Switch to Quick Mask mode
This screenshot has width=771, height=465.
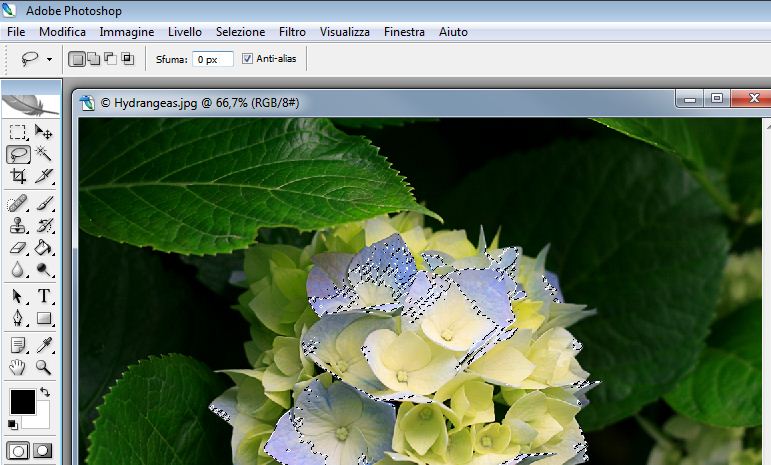point(43,451)
